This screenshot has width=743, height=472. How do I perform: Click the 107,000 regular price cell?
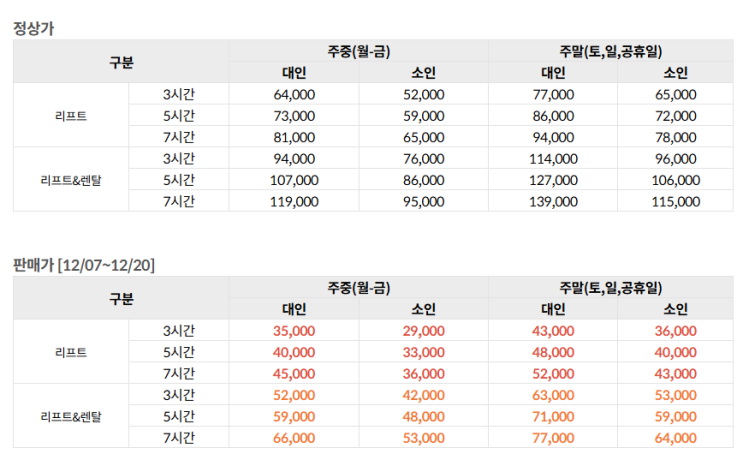coord(294,180)
